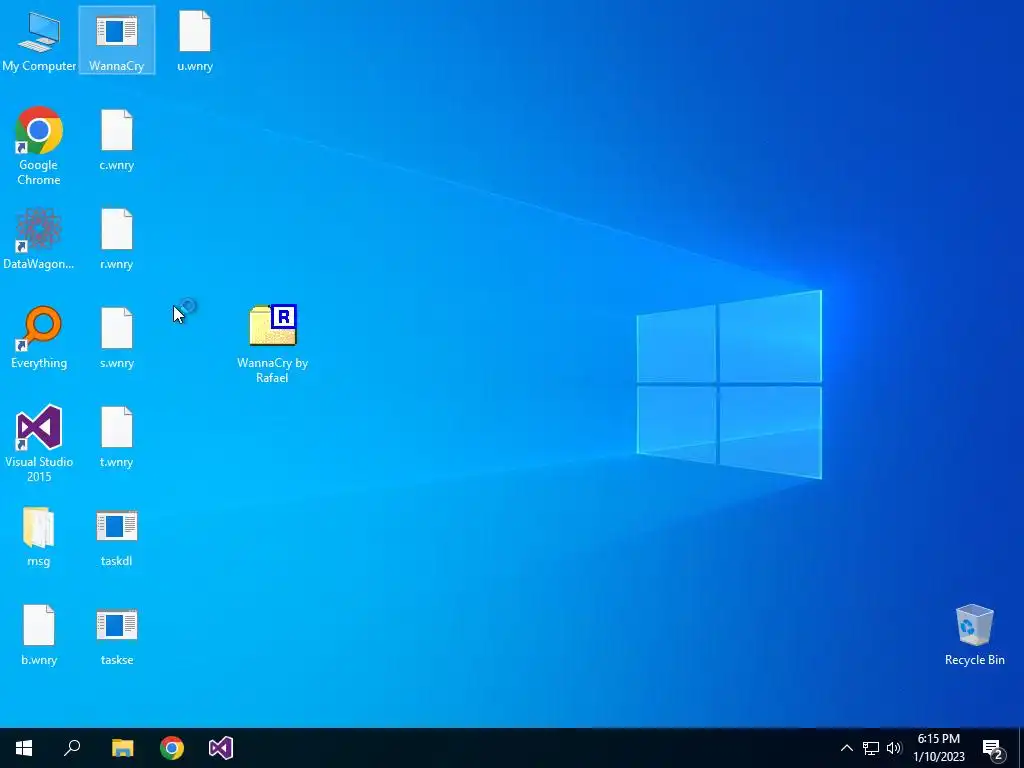Open taskbar search magnifier
Screen dimensions: 1024x768
[72, 748]
